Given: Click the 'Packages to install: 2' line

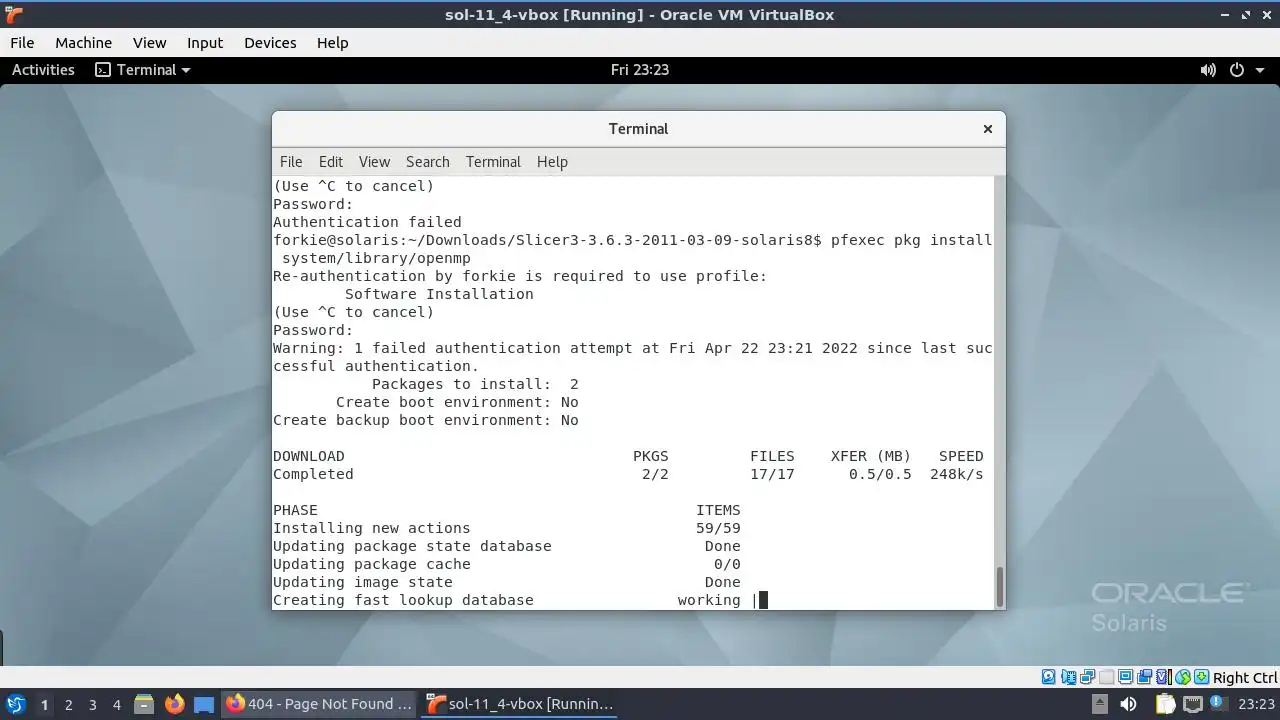Looking at the screenshot, I should coord(475,384).
